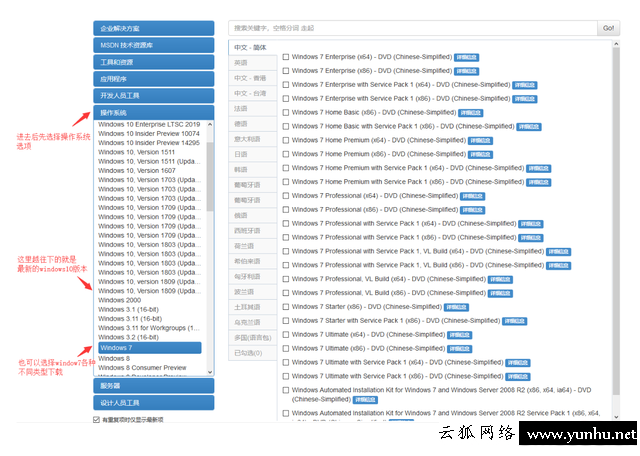Collapse the 操作系统 section header

coord(153,113)
